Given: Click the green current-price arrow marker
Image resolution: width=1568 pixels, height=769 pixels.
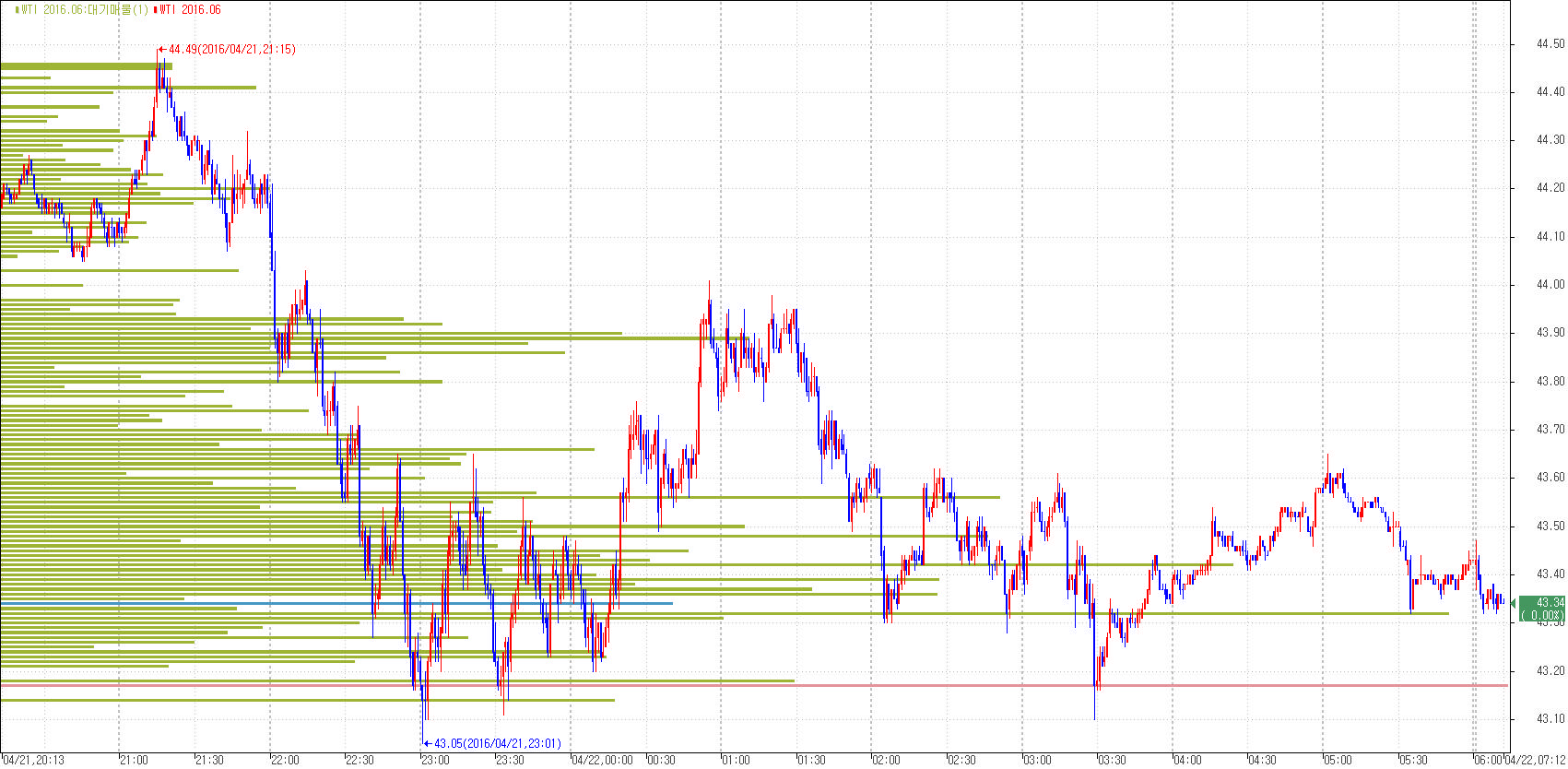Looking at the screenshot, I should click(x=1514, y=603).
